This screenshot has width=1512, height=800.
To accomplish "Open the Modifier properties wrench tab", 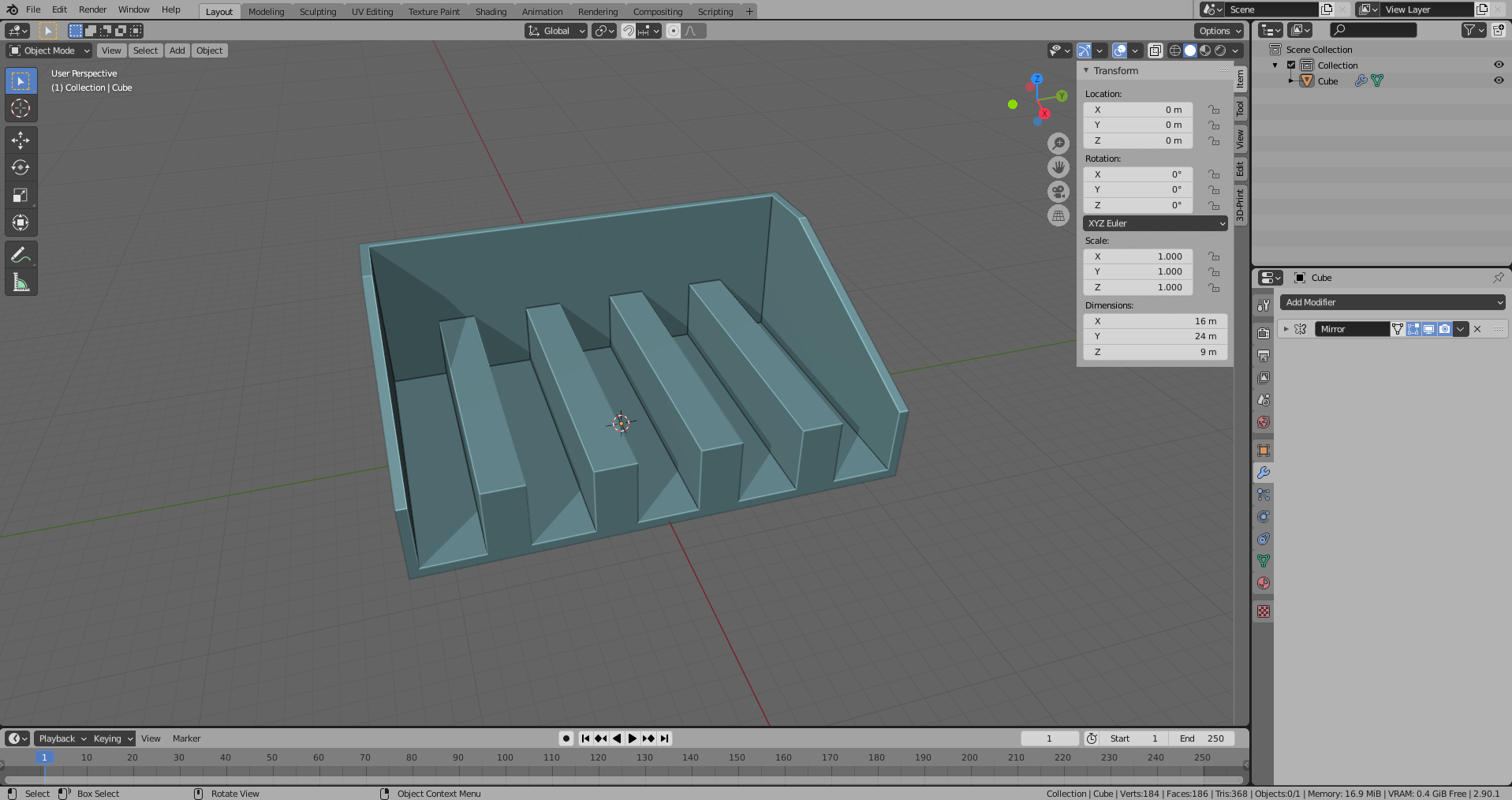I will (x=1264, y=473).
